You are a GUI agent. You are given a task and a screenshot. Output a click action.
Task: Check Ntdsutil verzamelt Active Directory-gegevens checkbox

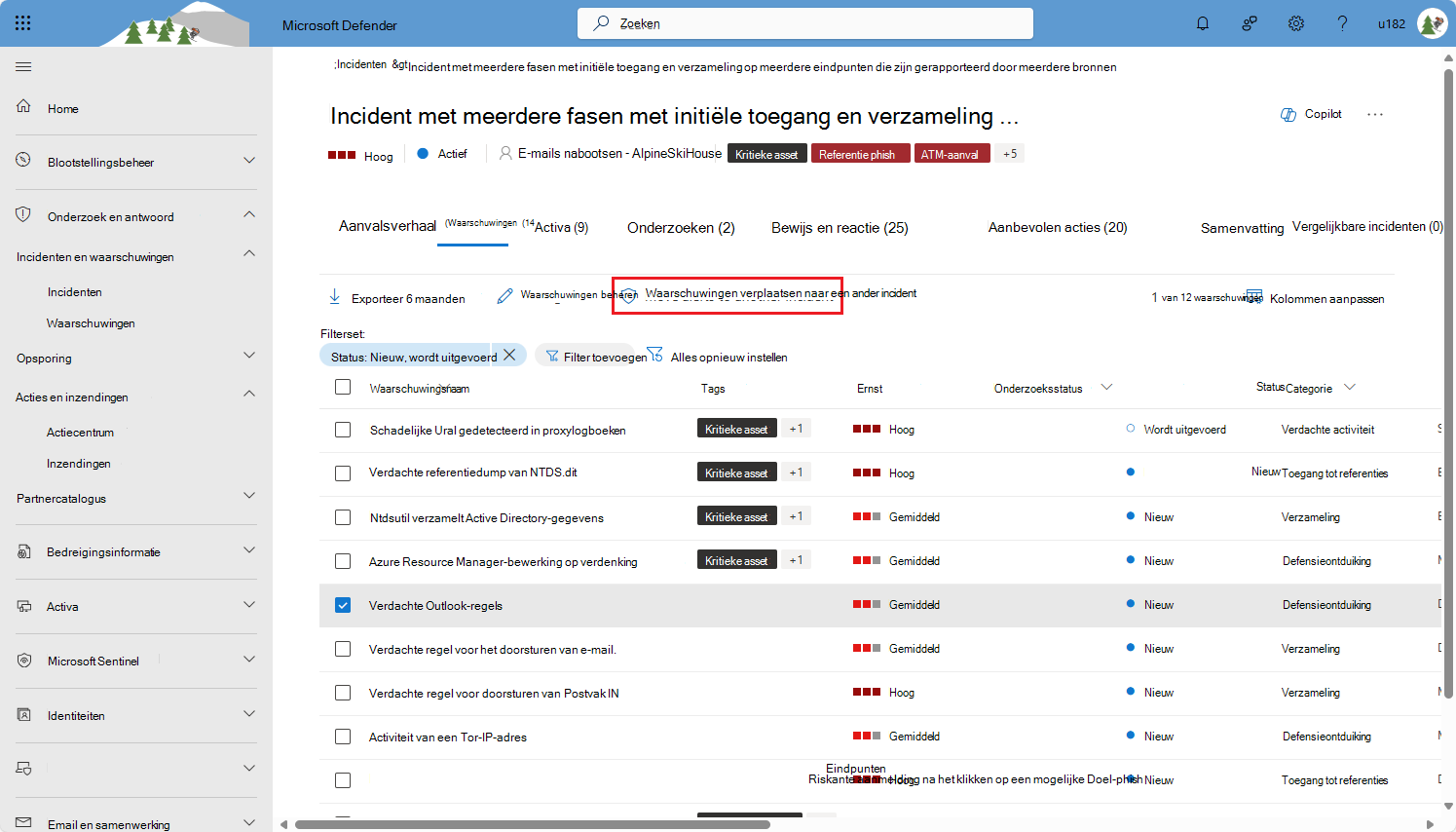(x=343, y=517)
